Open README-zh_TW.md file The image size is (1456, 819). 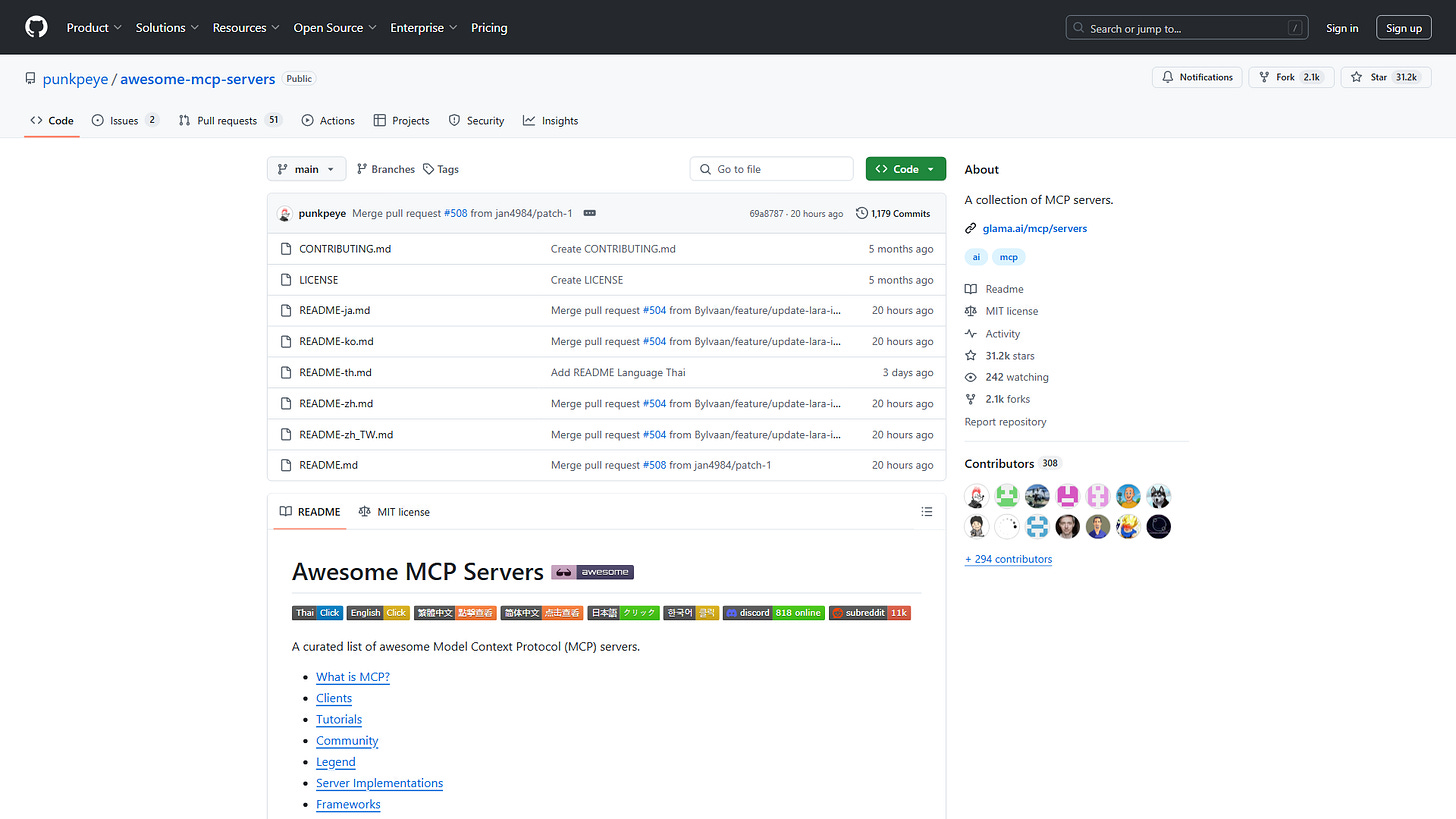346,434
